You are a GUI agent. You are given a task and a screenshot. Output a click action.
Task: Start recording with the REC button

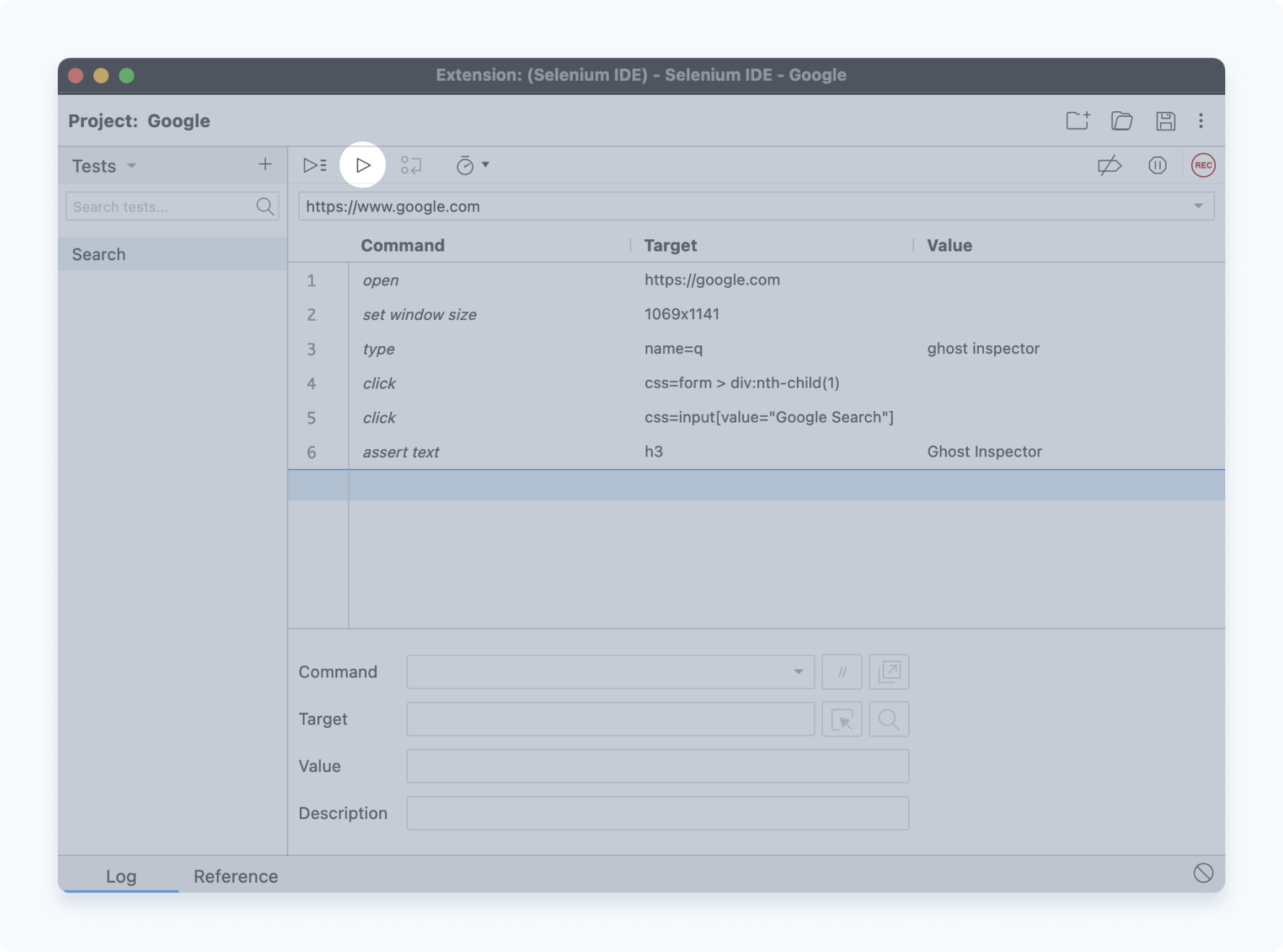pos(1202,165)
